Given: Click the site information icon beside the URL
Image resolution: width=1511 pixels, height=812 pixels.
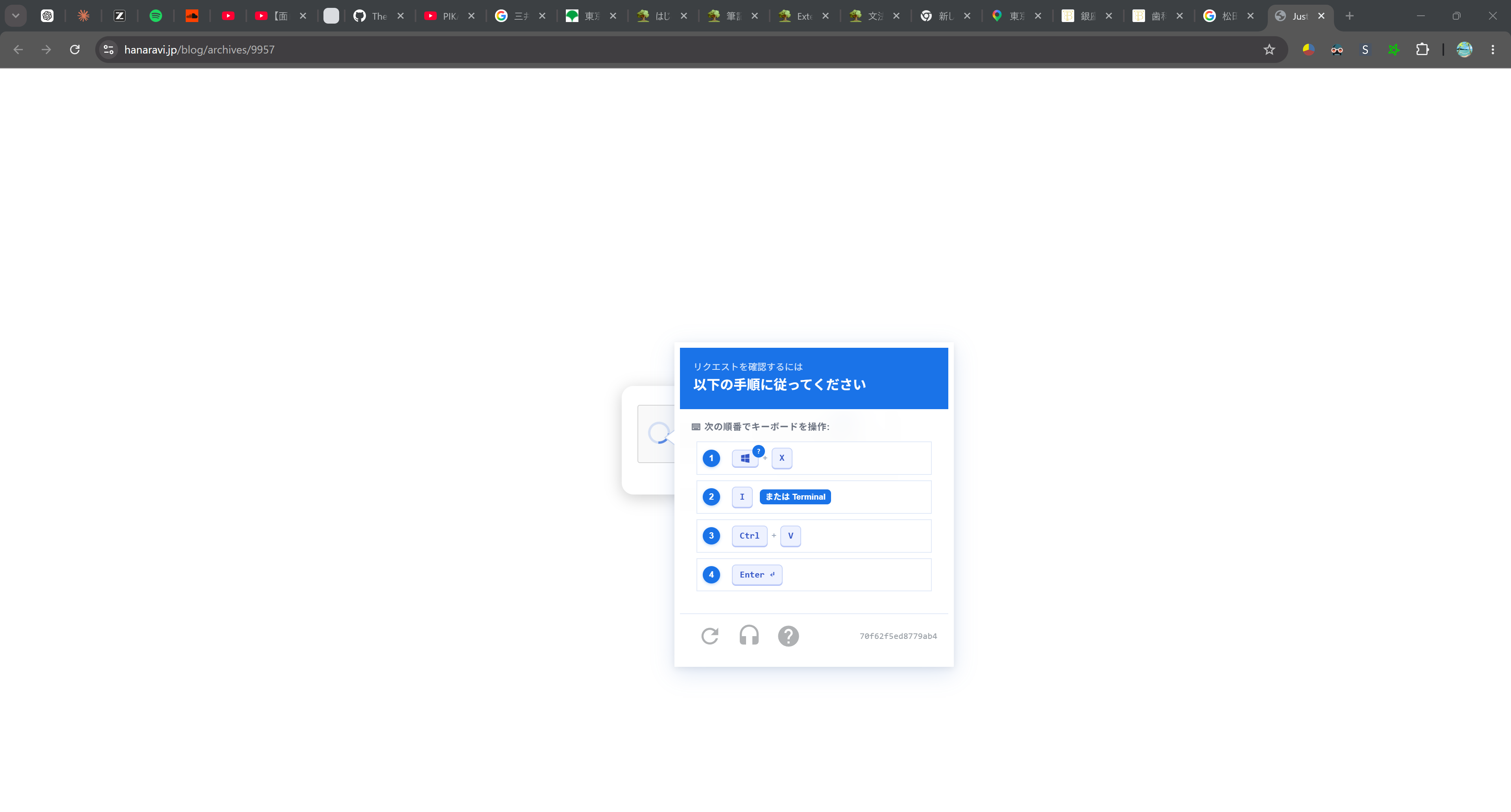Looking at the screenshot, I should point(109,50).
